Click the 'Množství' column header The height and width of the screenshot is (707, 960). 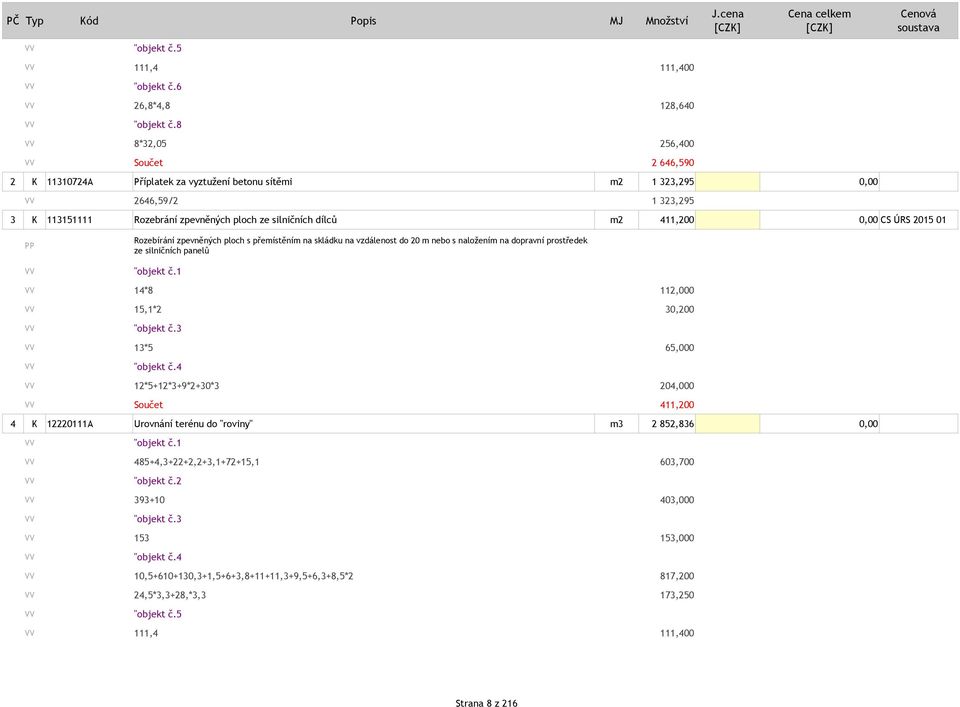click(666, 21)
